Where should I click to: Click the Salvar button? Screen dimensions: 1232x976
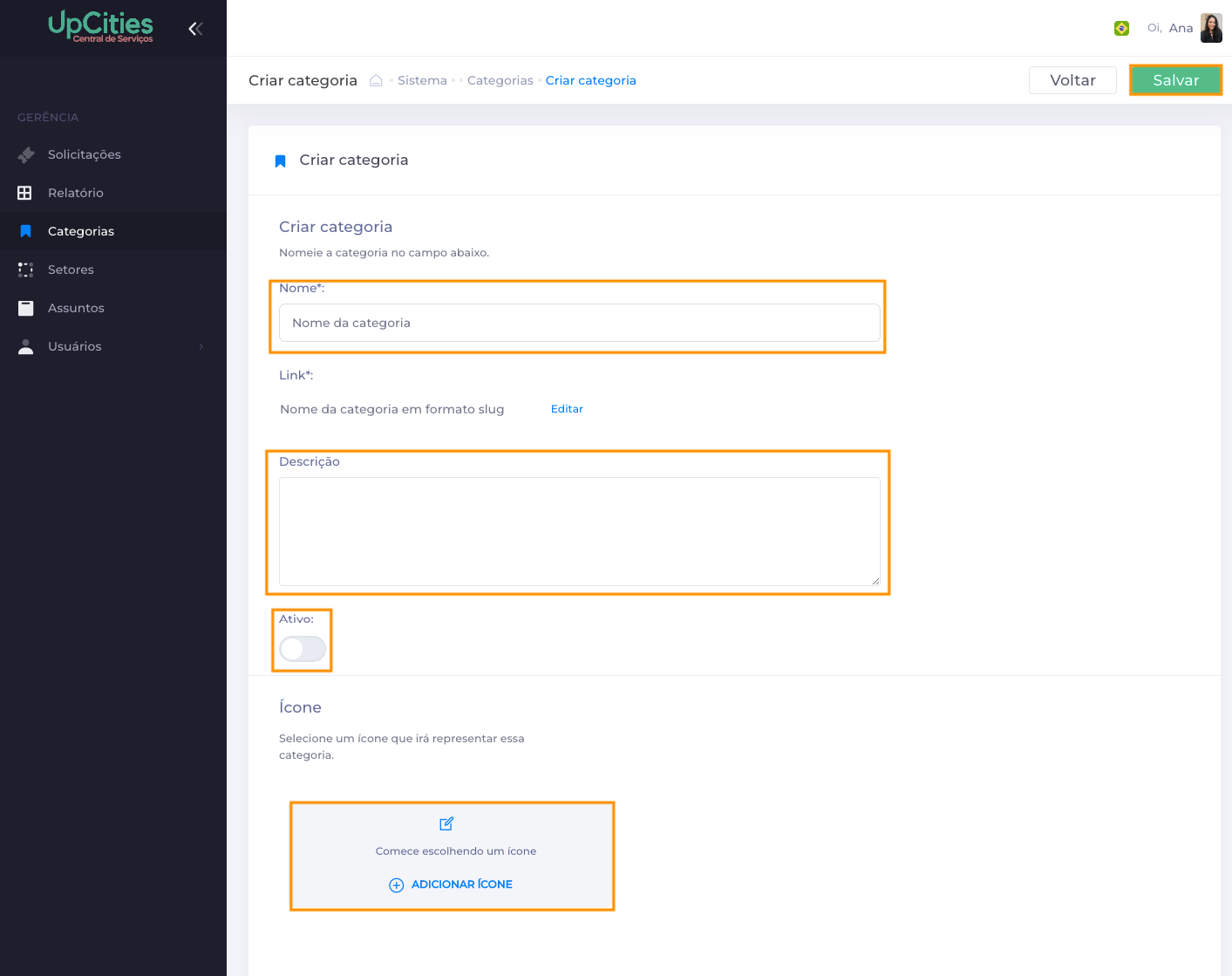click(1175, 80)
